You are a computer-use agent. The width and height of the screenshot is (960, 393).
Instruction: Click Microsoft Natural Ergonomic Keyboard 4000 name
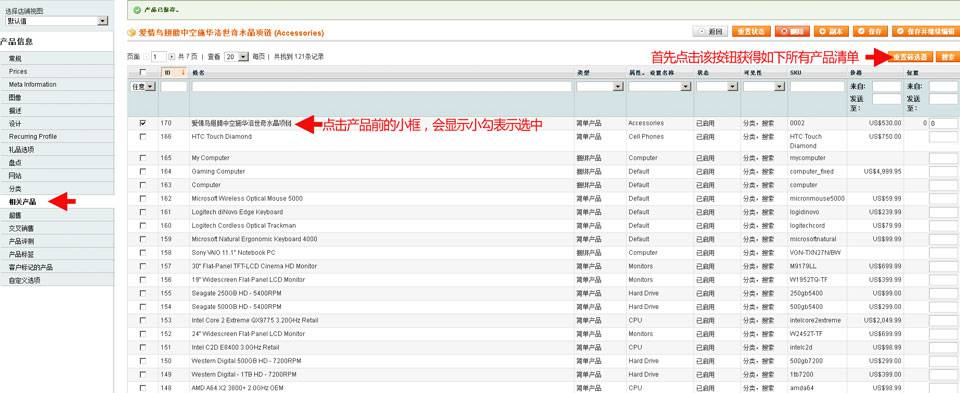254,239
